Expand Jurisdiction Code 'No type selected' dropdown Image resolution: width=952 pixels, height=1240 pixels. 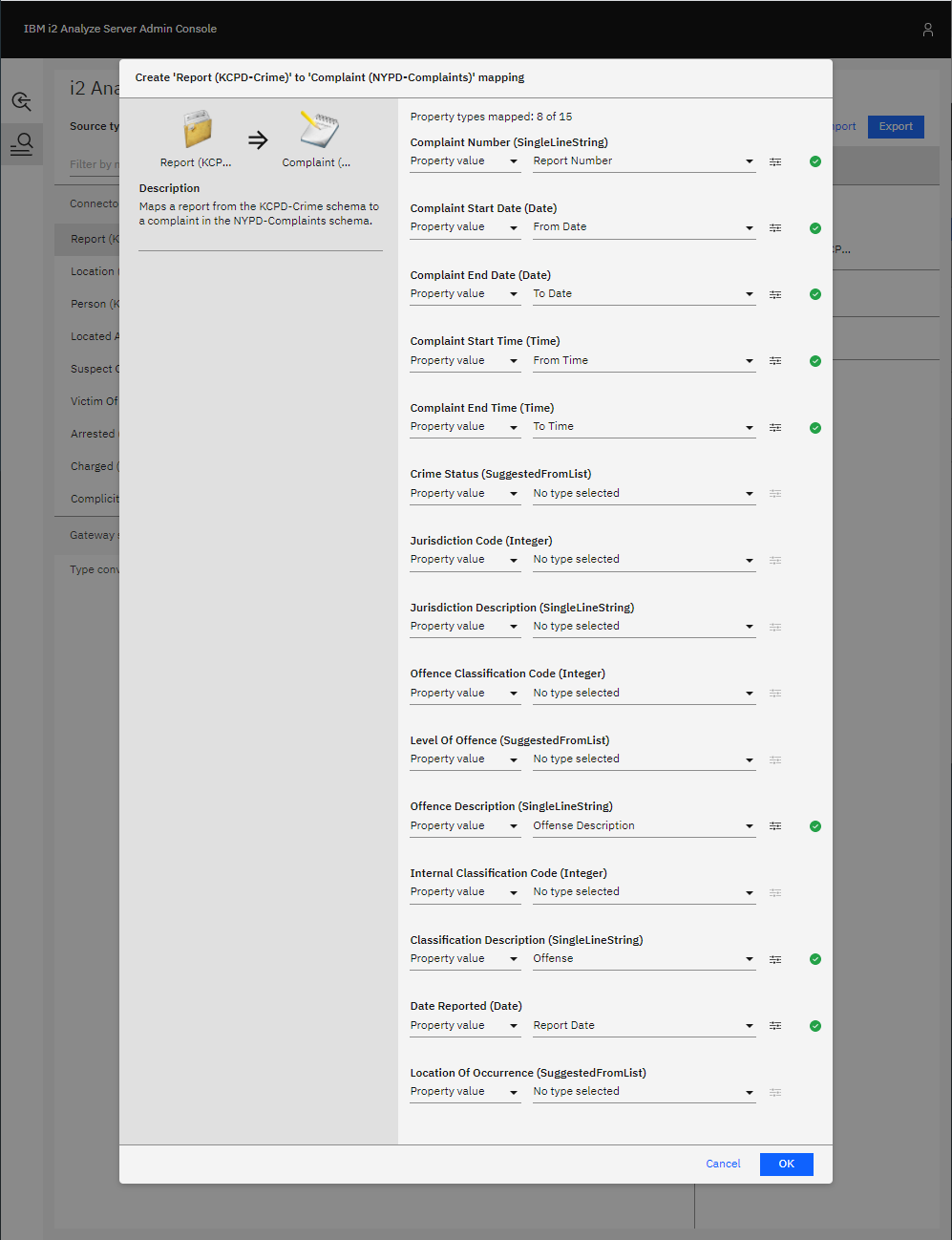(x=644, y=560)
